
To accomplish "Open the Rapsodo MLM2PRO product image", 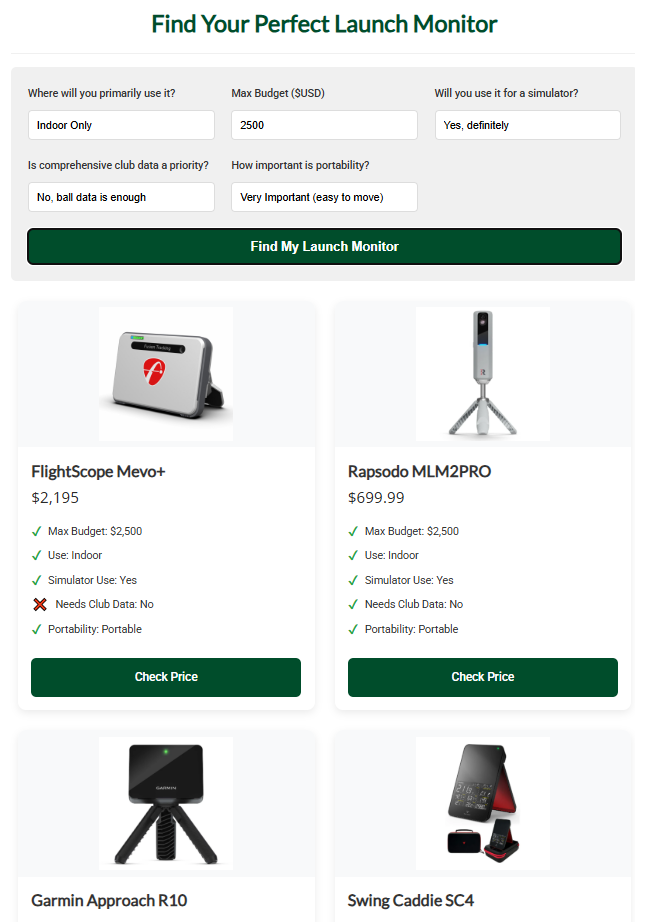I will tap(483, 374).
